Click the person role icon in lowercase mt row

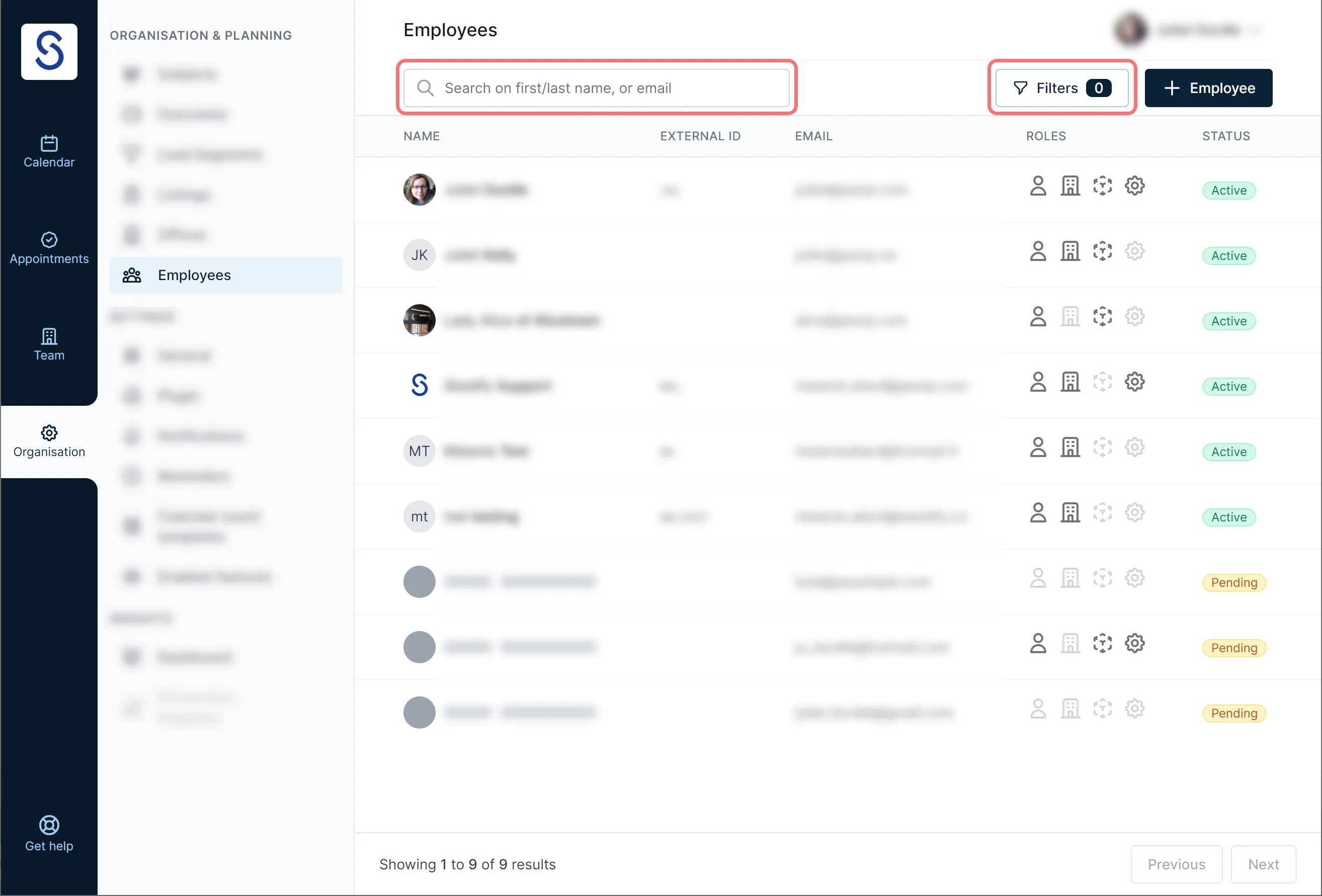1038,513
